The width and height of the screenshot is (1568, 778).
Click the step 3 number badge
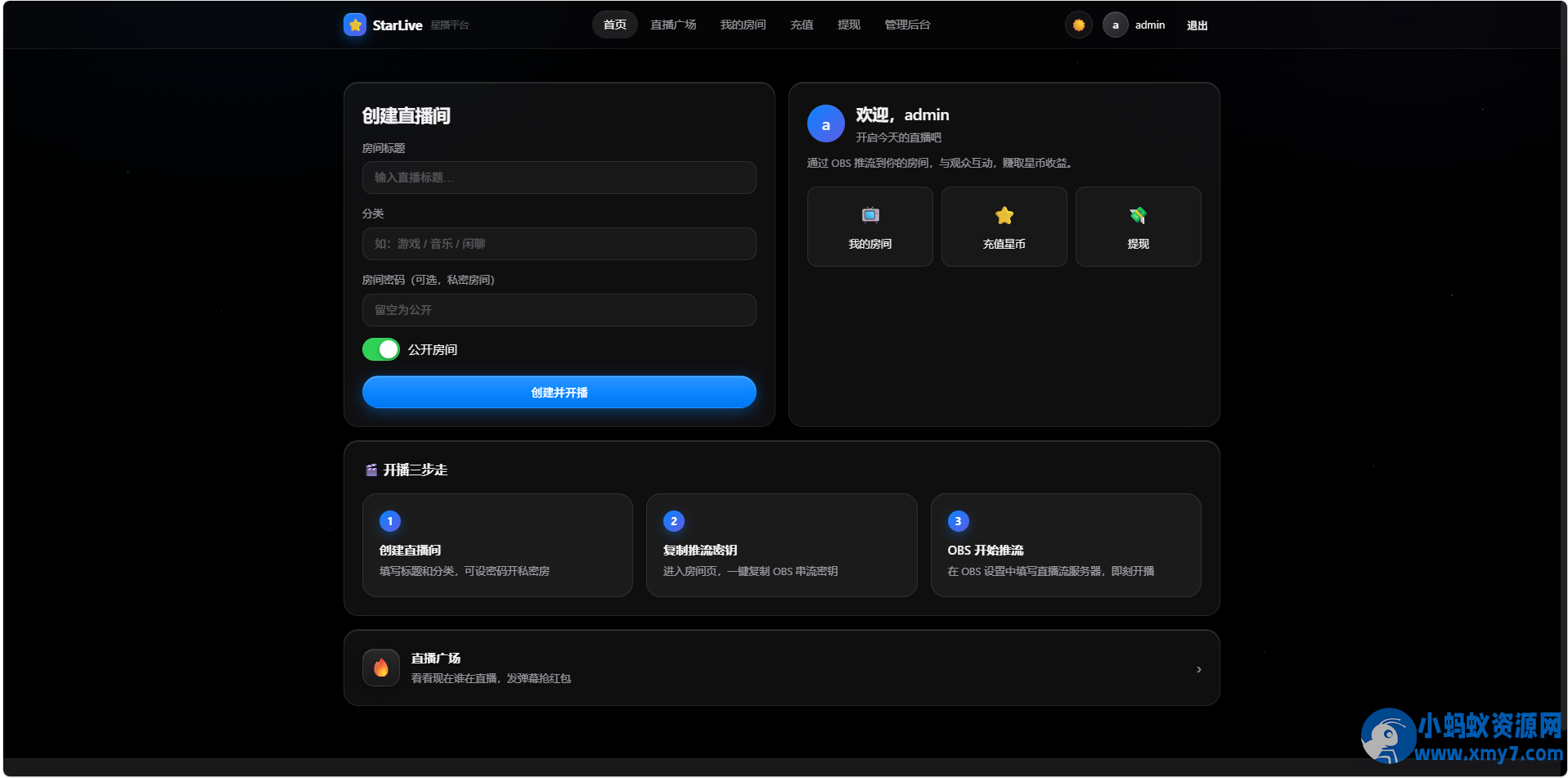point(958,521)
